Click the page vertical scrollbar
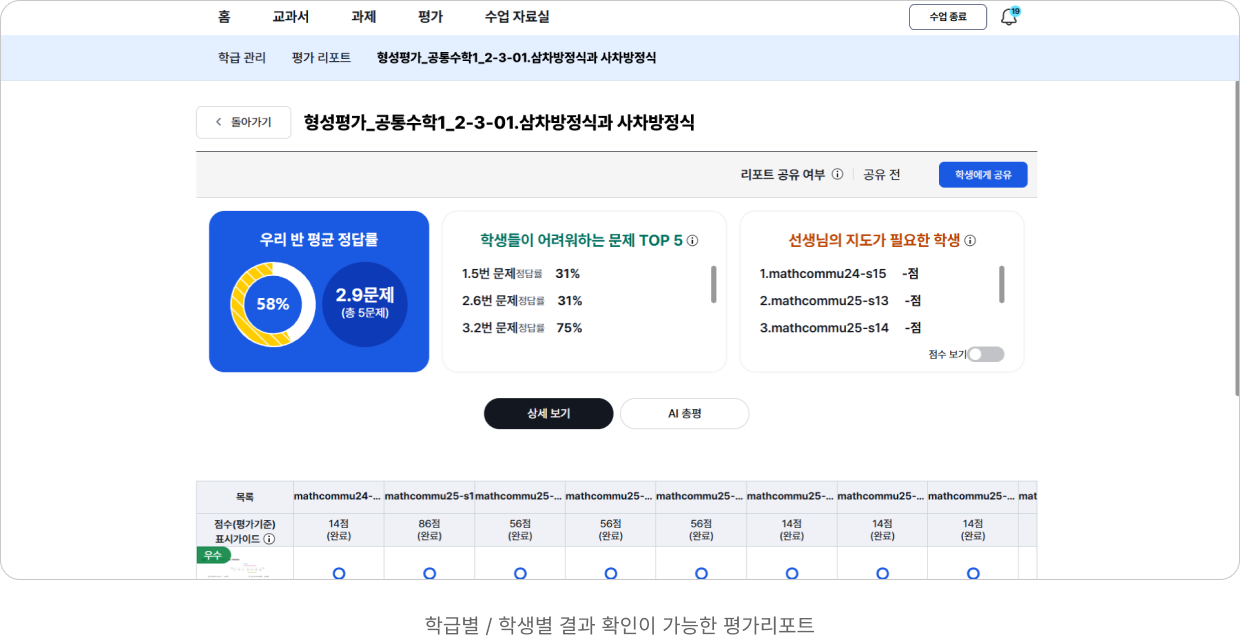The width and height of the screenshot is (1240, 640). (x=1235, y=240)
